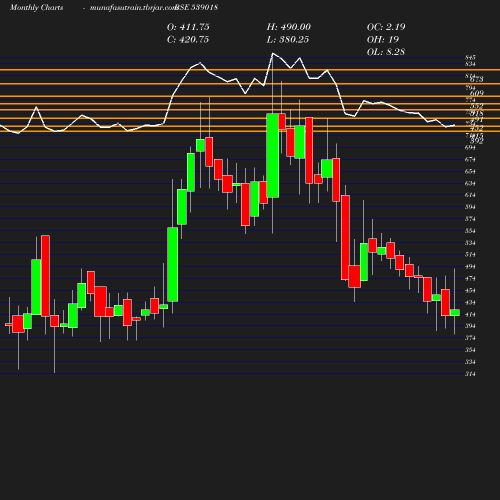Click the 494 price axis label
Image resolution: width=500 pixels, height=500 pixels.
(470, 267)
